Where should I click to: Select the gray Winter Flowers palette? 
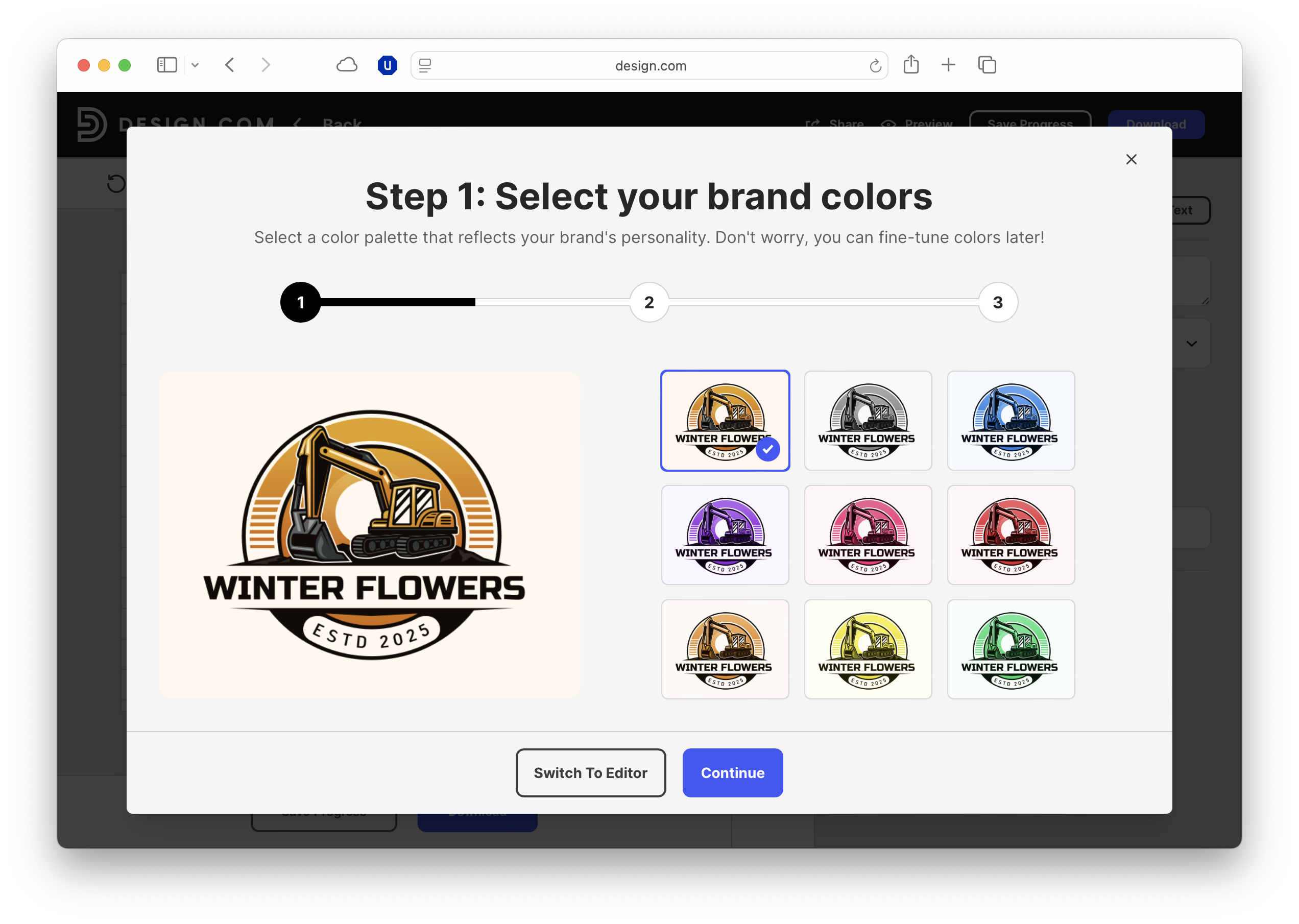click(x=868, y=421)
